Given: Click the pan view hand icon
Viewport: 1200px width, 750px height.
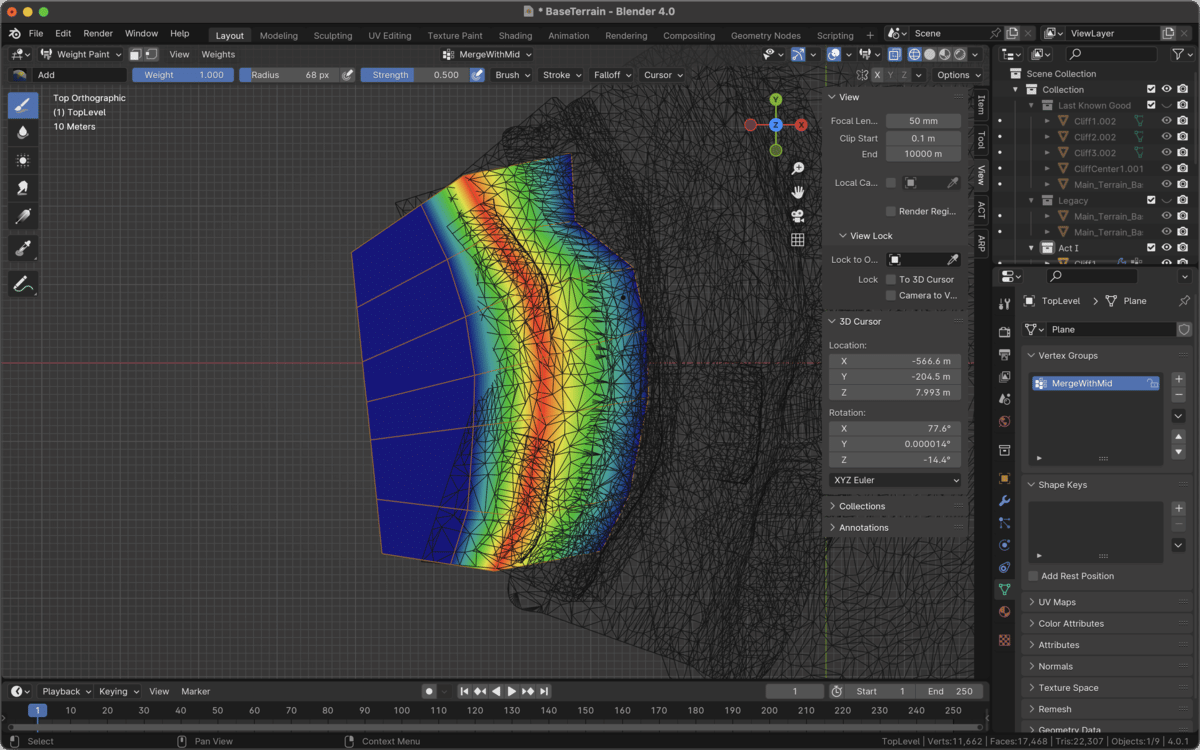Looking at the screenshot, I should pos(798,192).
